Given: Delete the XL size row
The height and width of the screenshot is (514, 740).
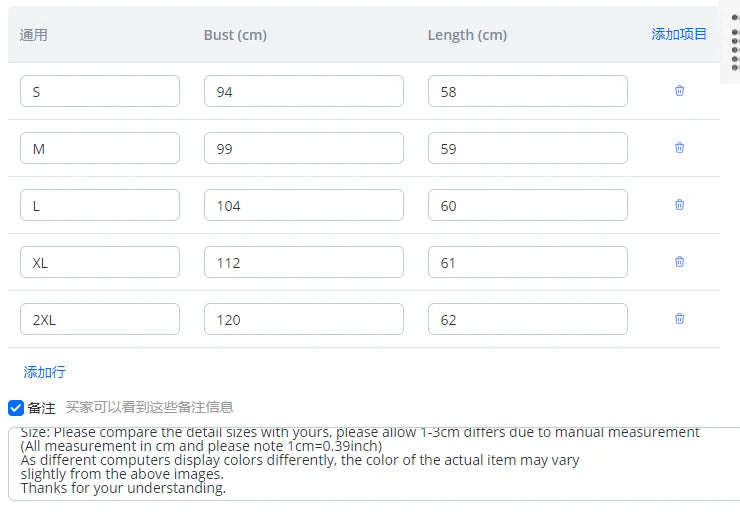Looking at the screenshot, I should pos(680,262).
